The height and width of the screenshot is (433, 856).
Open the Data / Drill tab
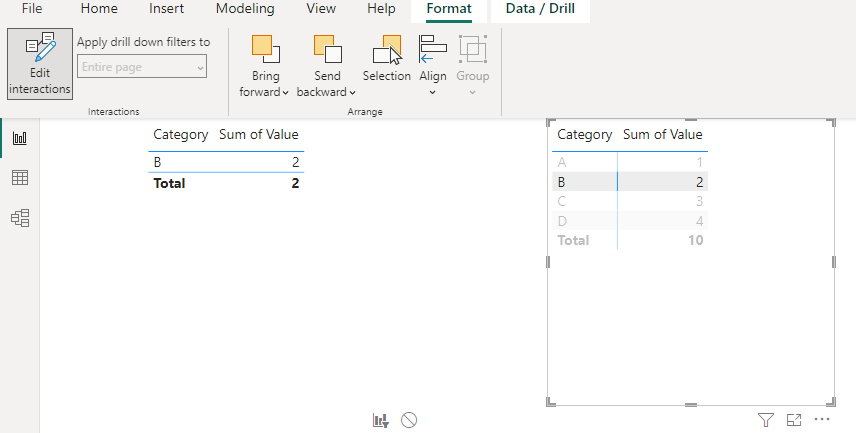tap(540, 10)
